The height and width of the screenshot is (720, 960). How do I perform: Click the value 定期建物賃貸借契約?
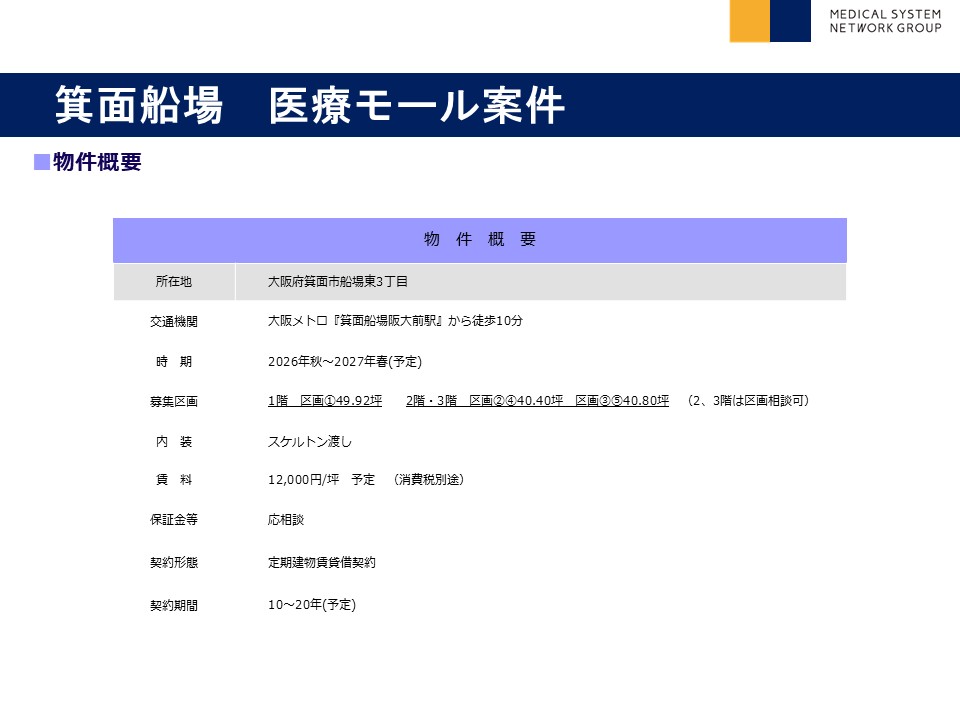coord(321,563)
